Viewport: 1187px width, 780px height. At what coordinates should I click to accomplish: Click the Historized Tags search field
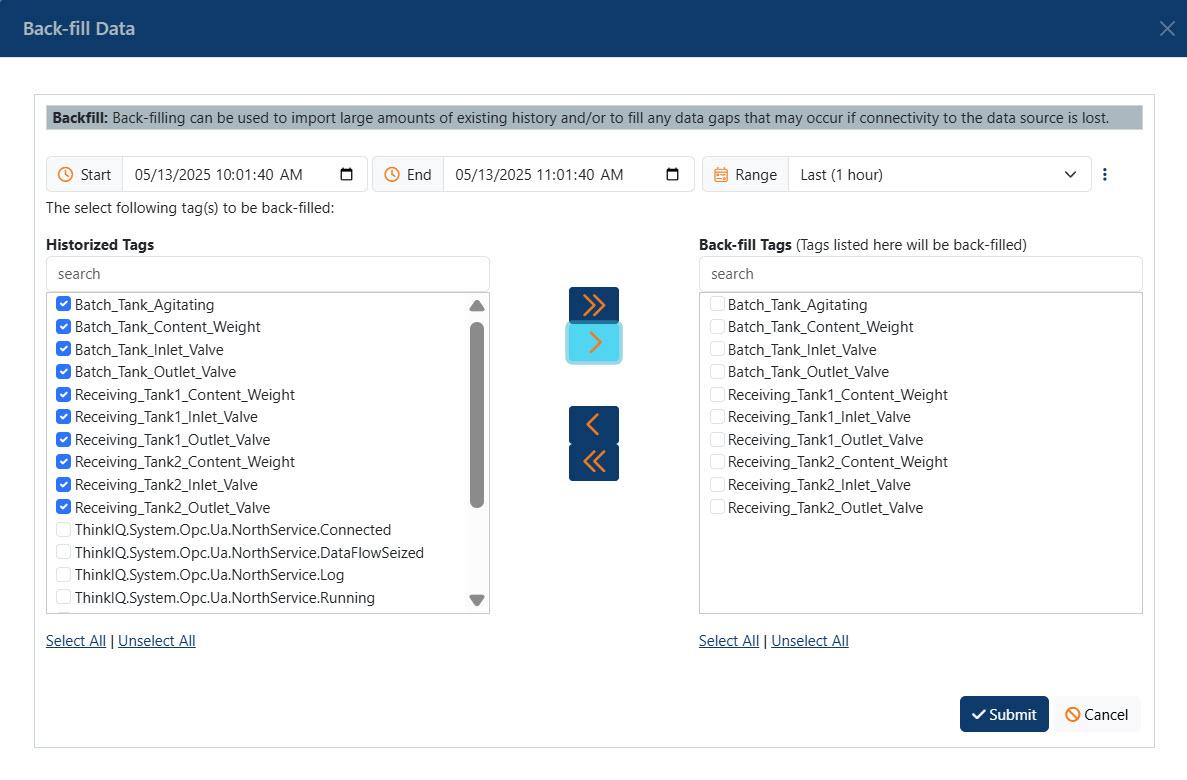coord(268,274)
